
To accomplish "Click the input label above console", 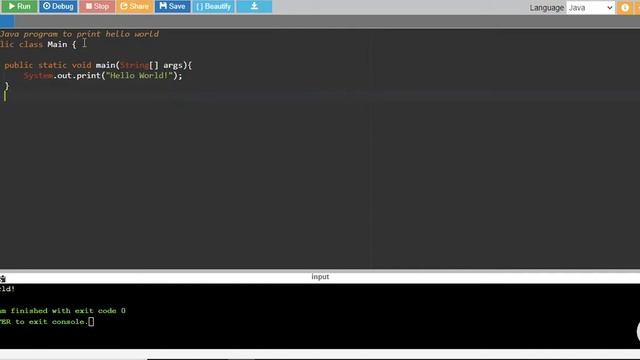I will pos(320,277).
